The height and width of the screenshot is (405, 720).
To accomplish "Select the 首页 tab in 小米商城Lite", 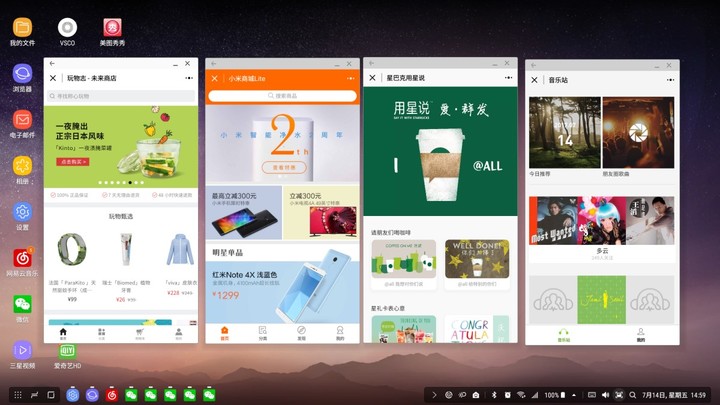I will click(x=225, y=333).
